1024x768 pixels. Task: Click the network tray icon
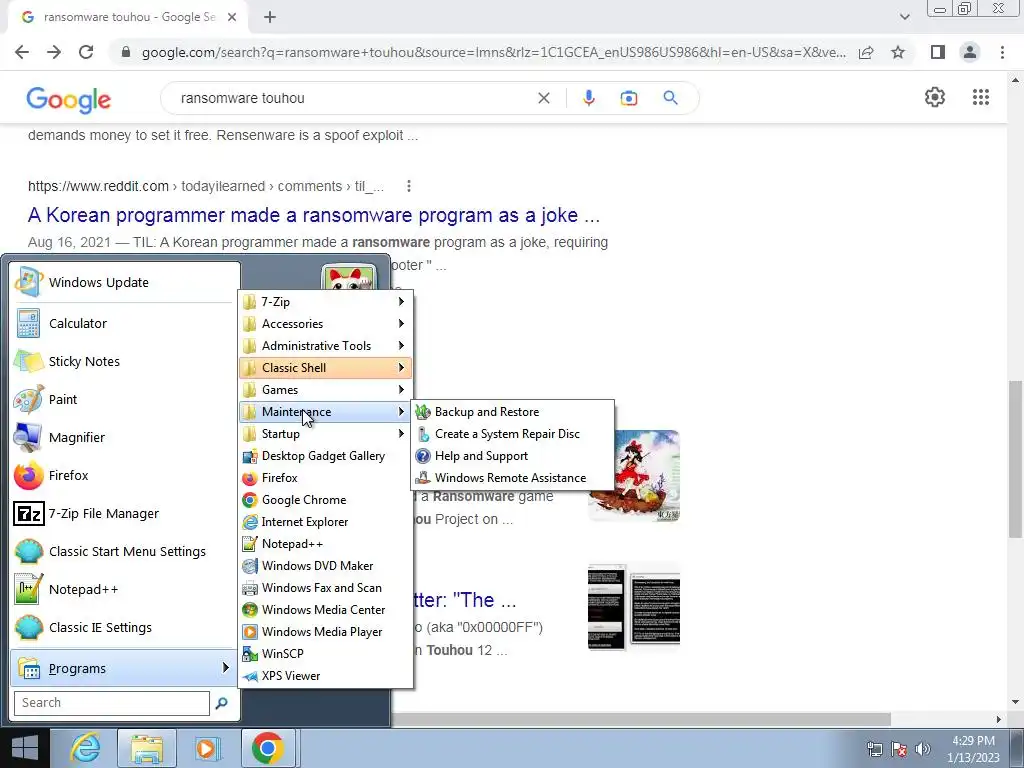[x=875, y=749]
